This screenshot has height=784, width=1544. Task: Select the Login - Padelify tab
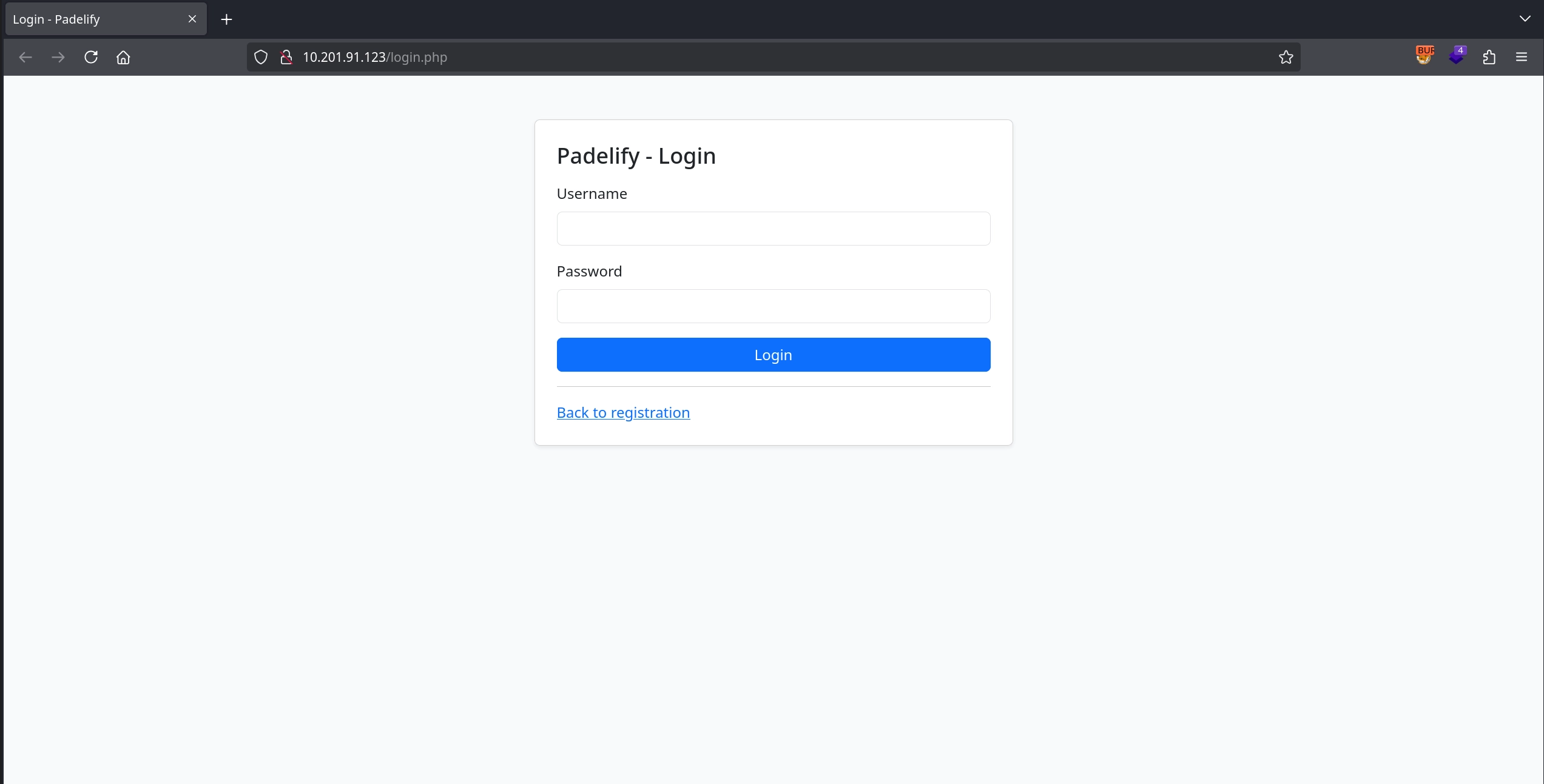point(91,19)
